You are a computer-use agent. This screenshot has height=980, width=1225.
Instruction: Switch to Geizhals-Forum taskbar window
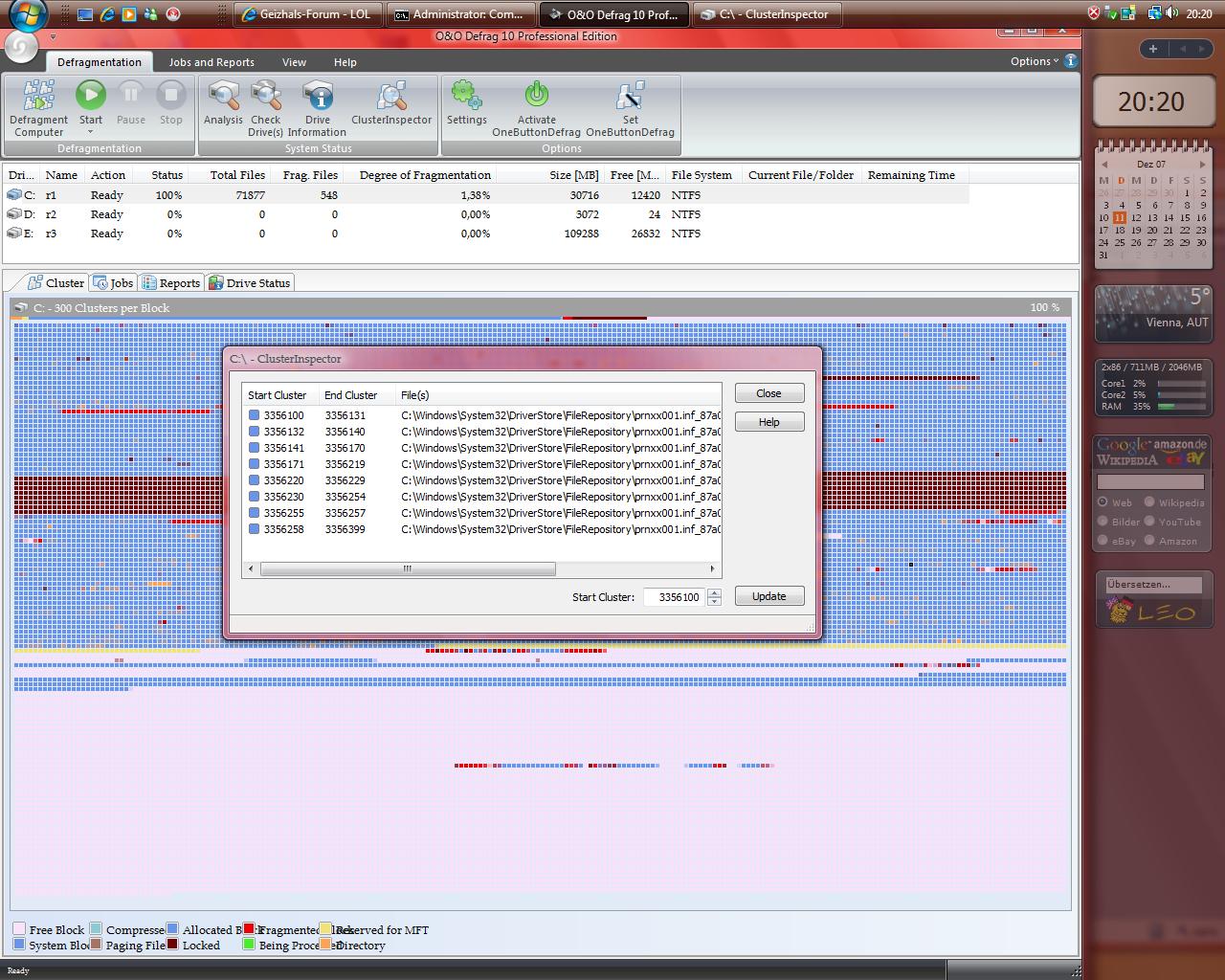tap(307, 14)
